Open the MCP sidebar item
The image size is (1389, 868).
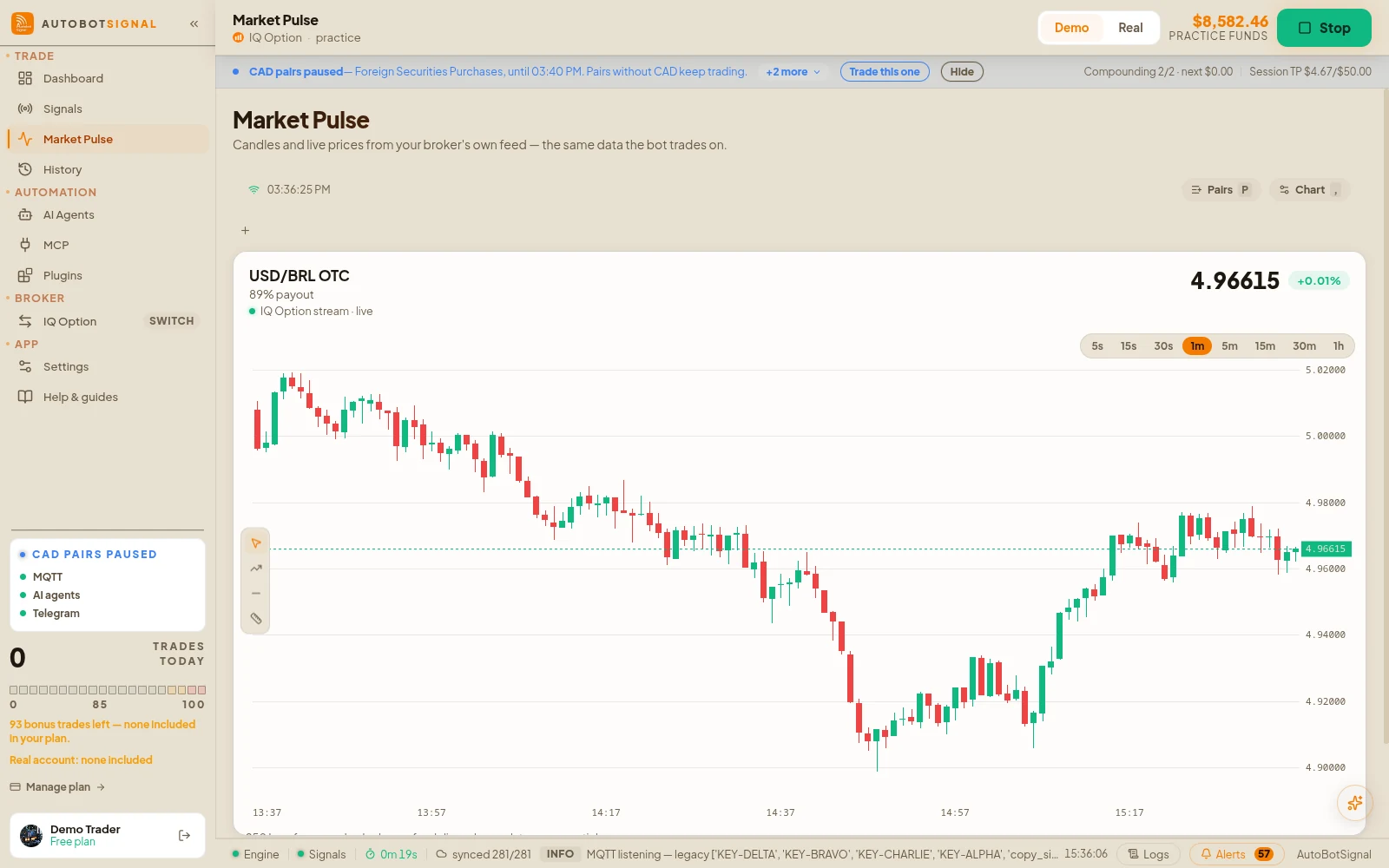tap(108, 245)
